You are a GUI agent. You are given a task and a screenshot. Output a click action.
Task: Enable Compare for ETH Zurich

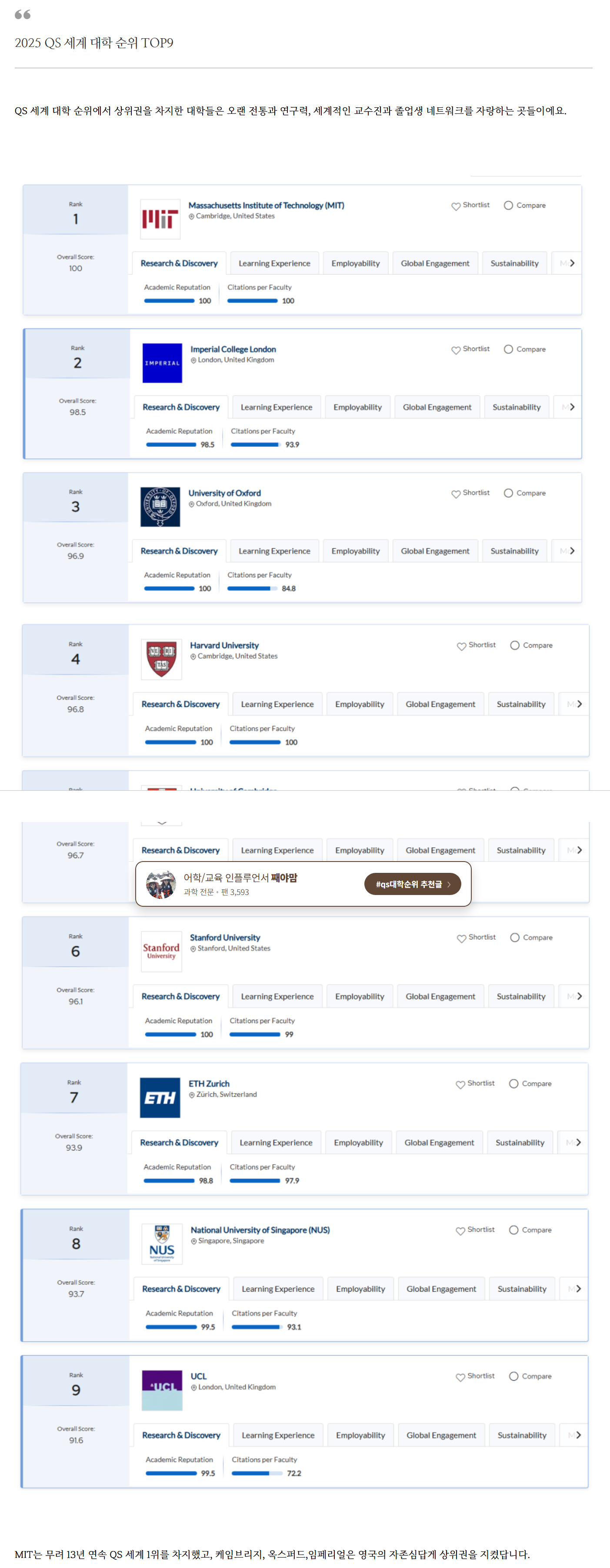[x=514, y=1084]
